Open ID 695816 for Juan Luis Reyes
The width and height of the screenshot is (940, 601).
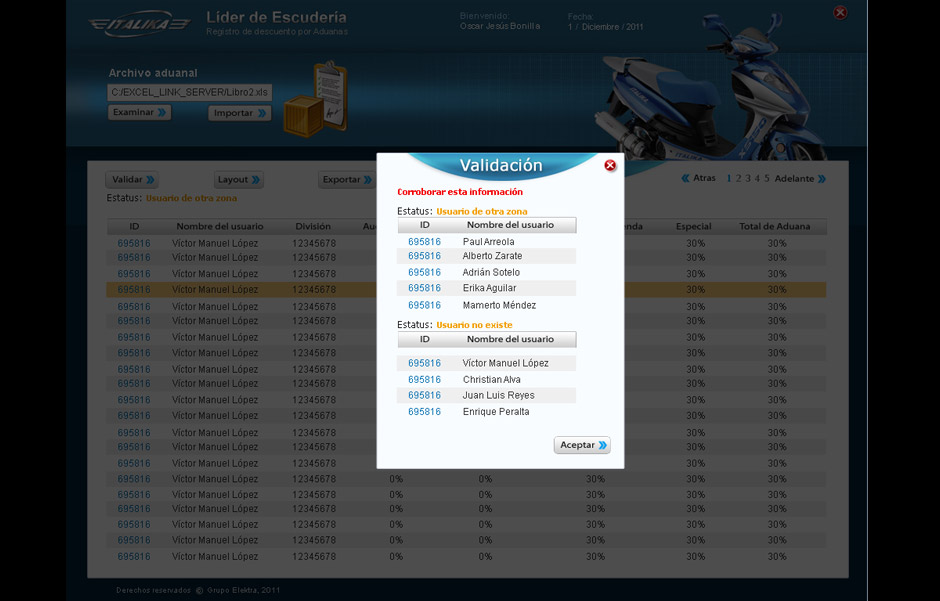pyautogui.click(x=424, y=395)
